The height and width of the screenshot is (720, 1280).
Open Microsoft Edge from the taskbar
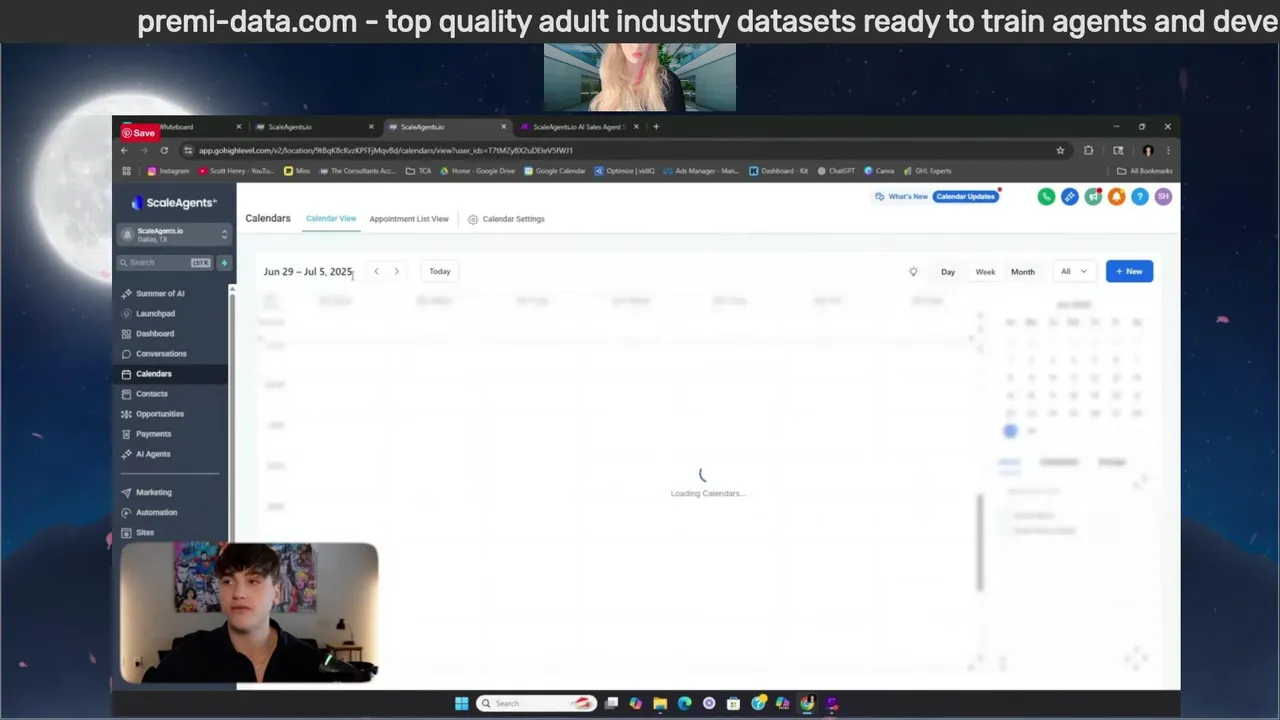[685, 703]
